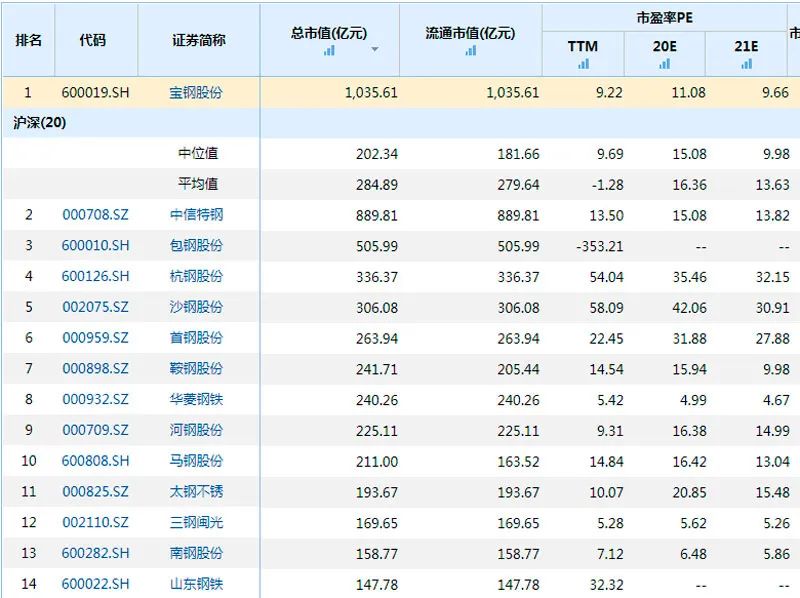800x598 pixels.
Task: Open stock code 000825.SZ link
Action: (x=95, y=491)
